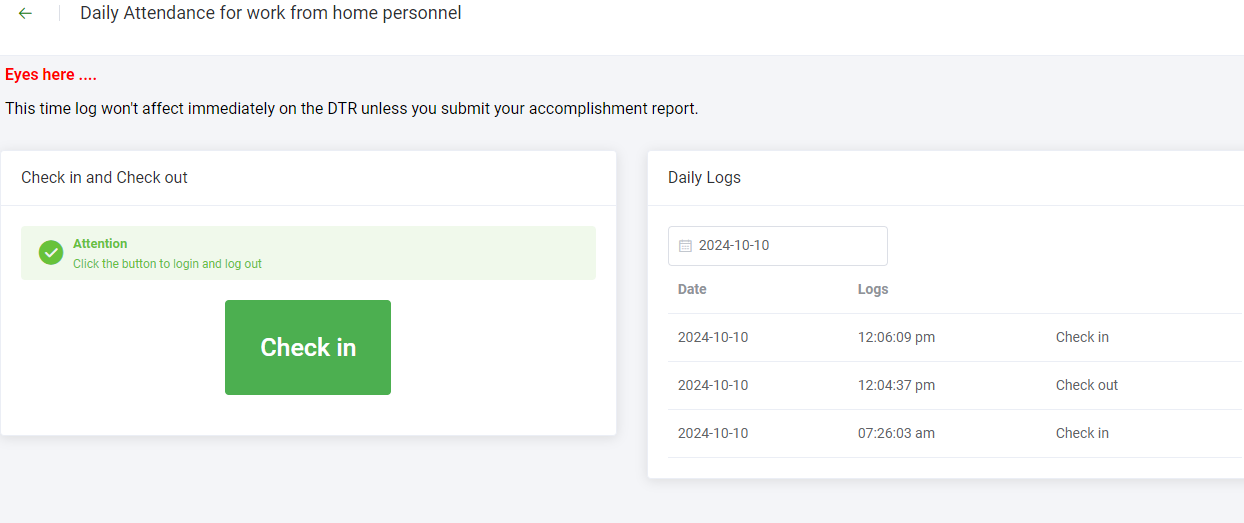1244x523 pixels.
Task: Click the Logs column header
Action: point(873,289)
